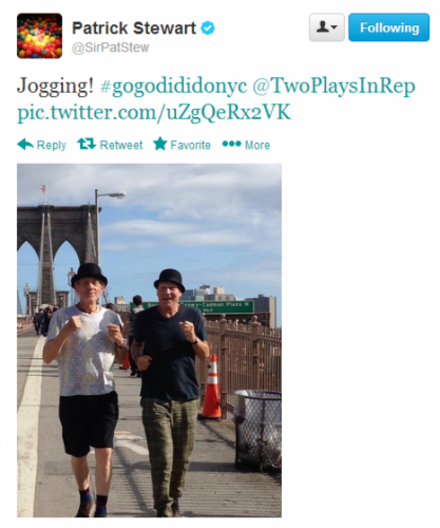Open the Brooklyn Bridge jogging photo

(x=149, y=340)
